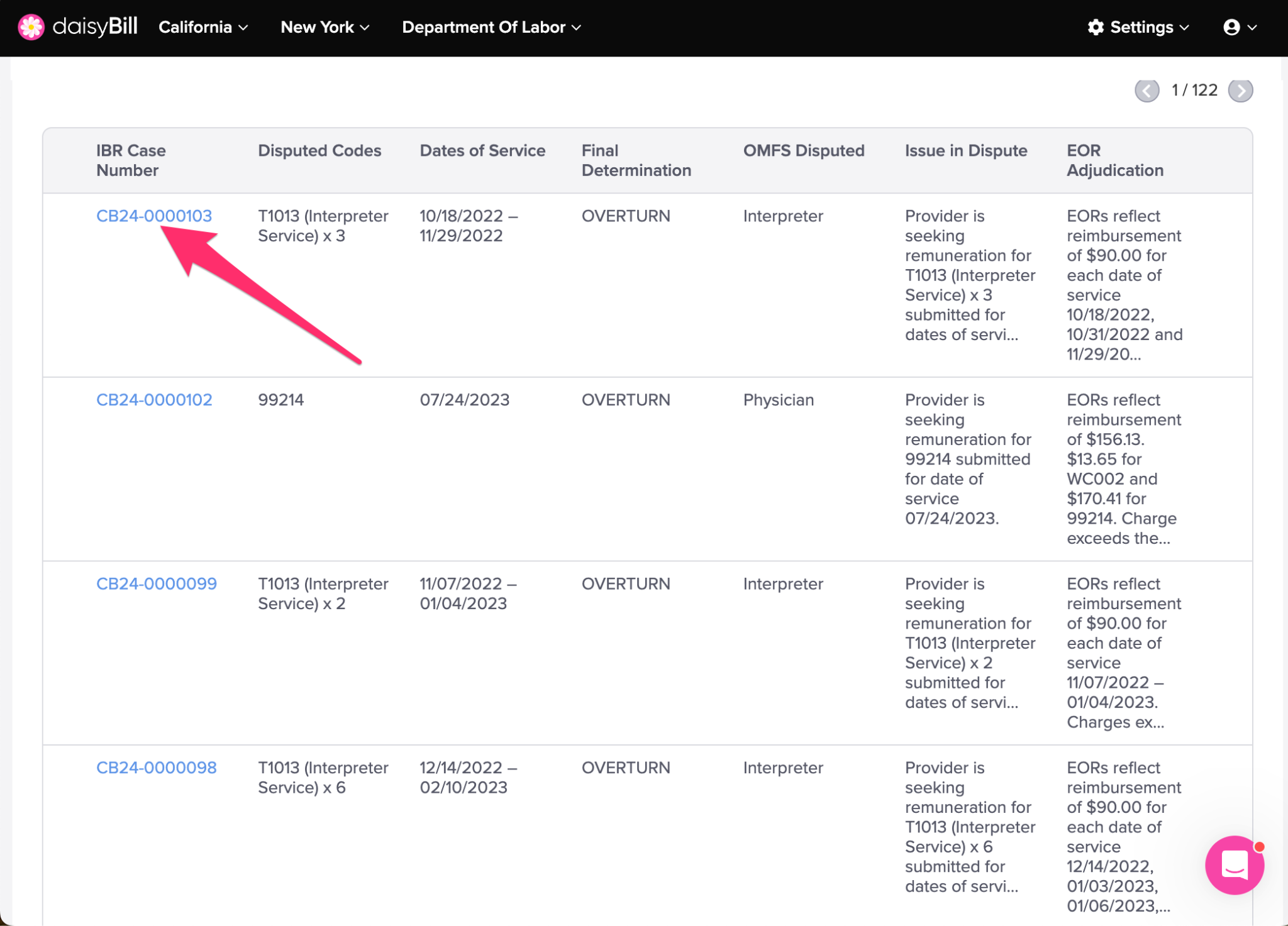This screenshot has height=926, width=1288.
Task: Expand the California dropdown menu
Action: [x=203, y=27]
